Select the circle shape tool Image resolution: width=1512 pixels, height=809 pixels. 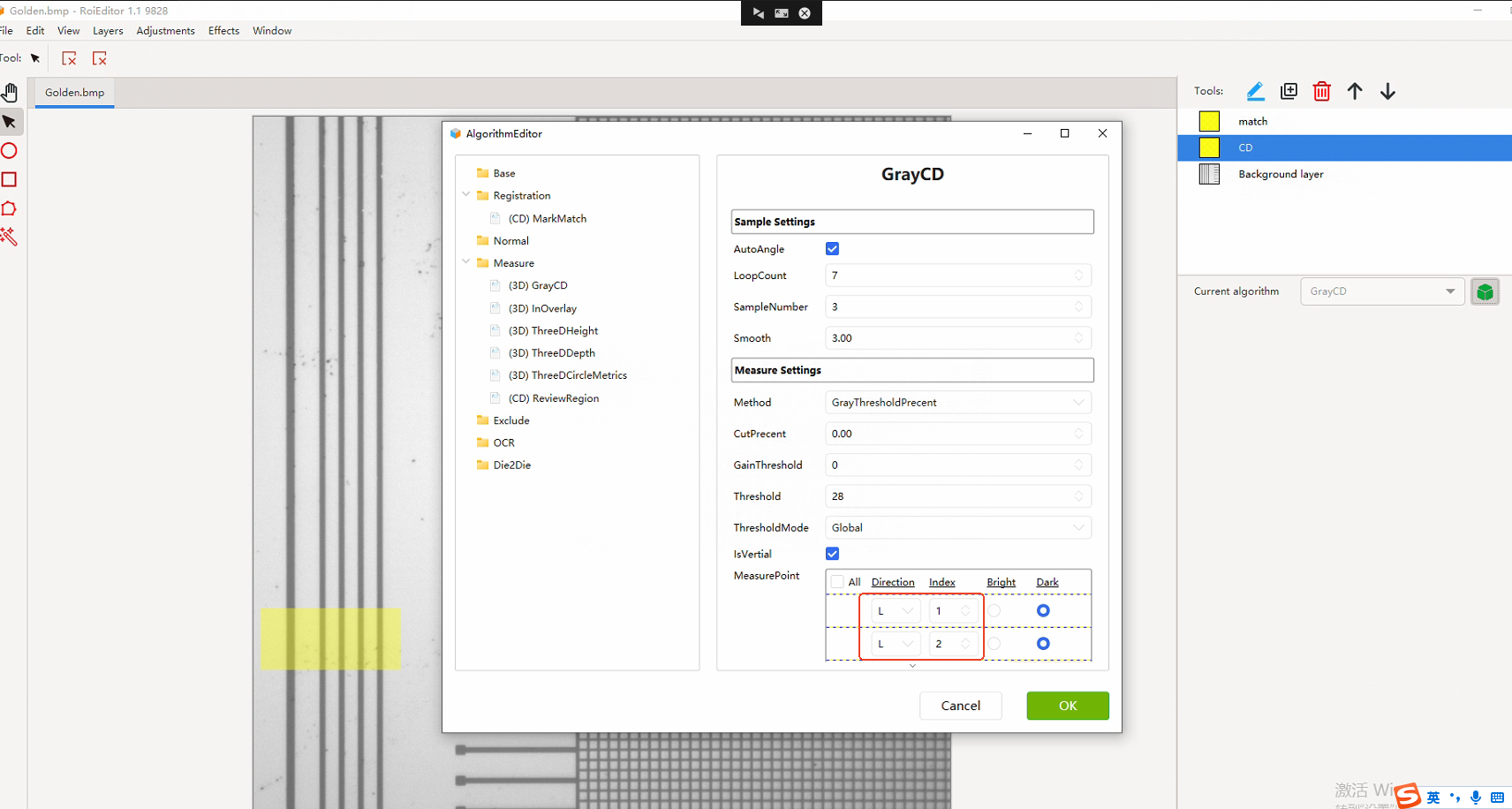click(10, 151)
